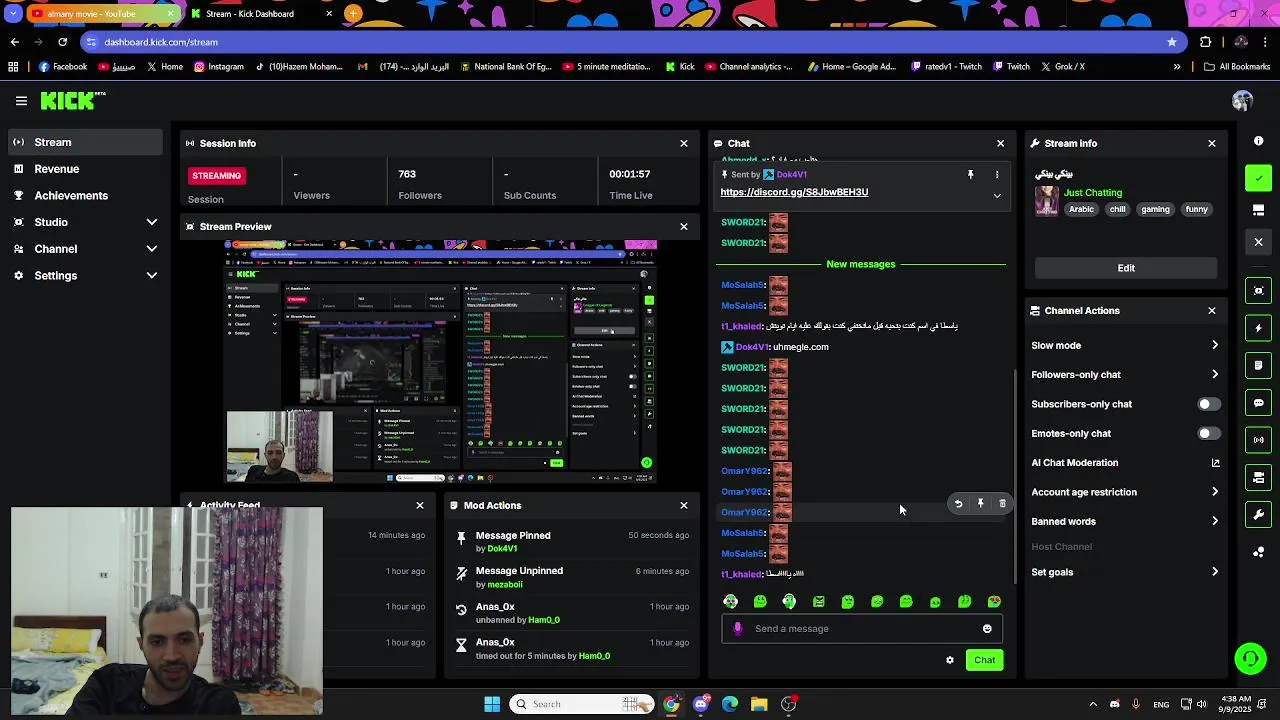Toggle Subscribers-only chat switch
The height and width of the screenshot is (720, 1280).
coord(1208,404)
